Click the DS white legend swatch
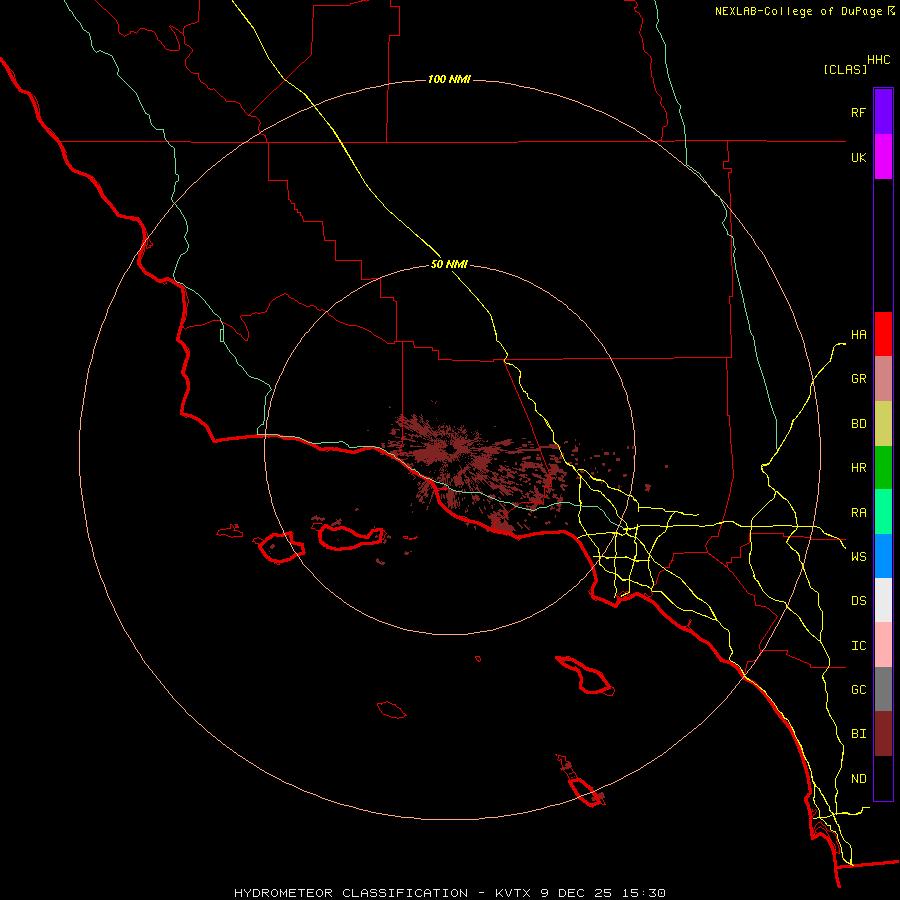This screenshot has width=900, height=900. (x=883, y=600)
